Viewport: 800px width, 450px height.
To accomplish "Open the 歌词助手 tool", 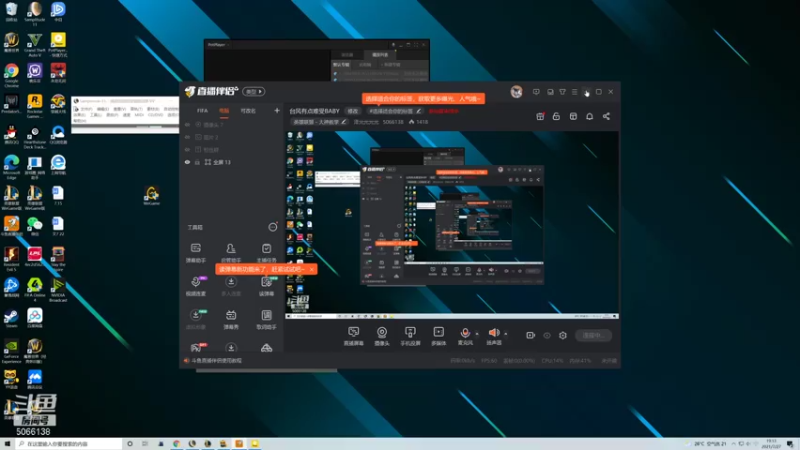I will coord(266,319).
